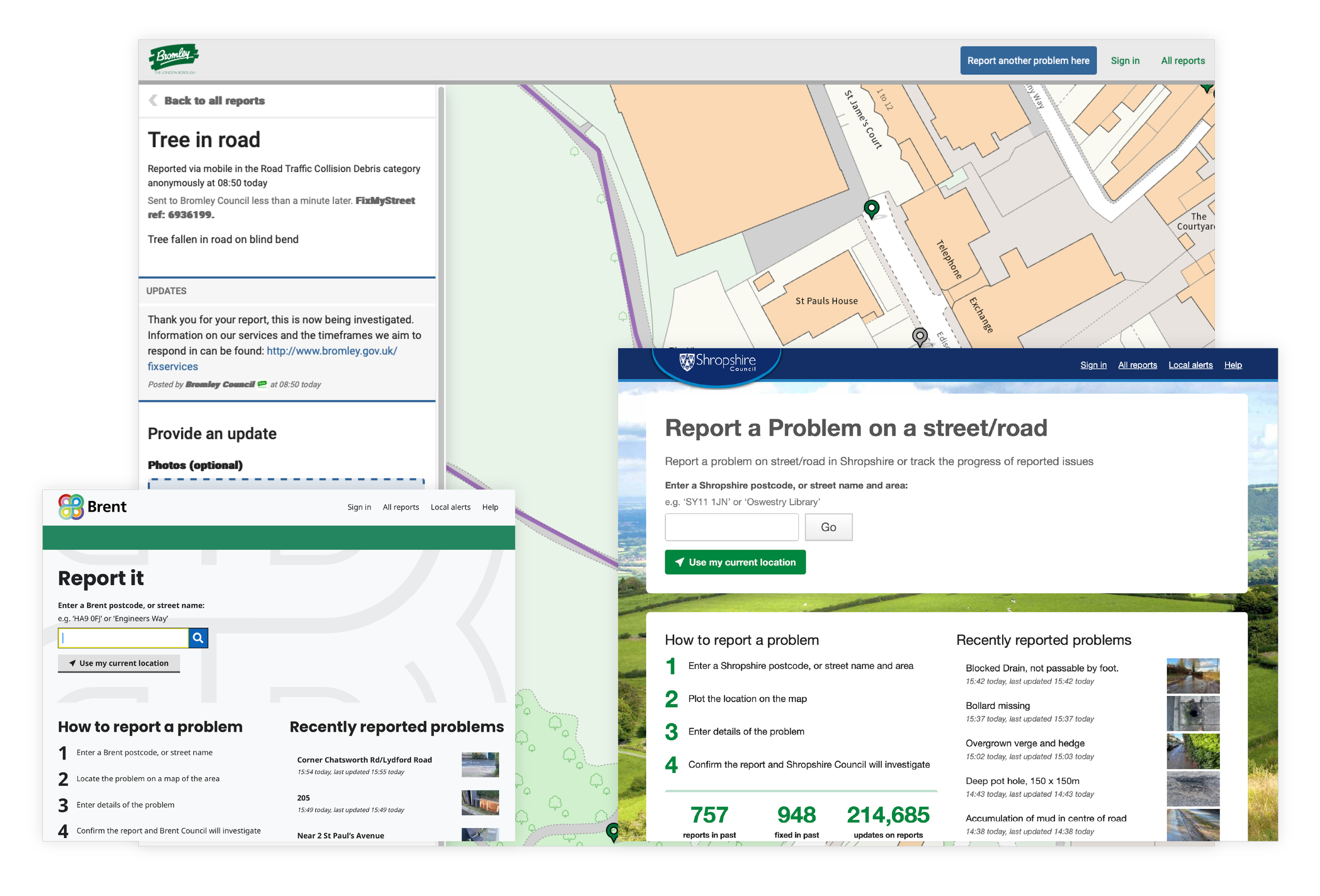1320x896 pixels.
Task: Click the Brent search magnifier icon
Action: pos(197,638)
